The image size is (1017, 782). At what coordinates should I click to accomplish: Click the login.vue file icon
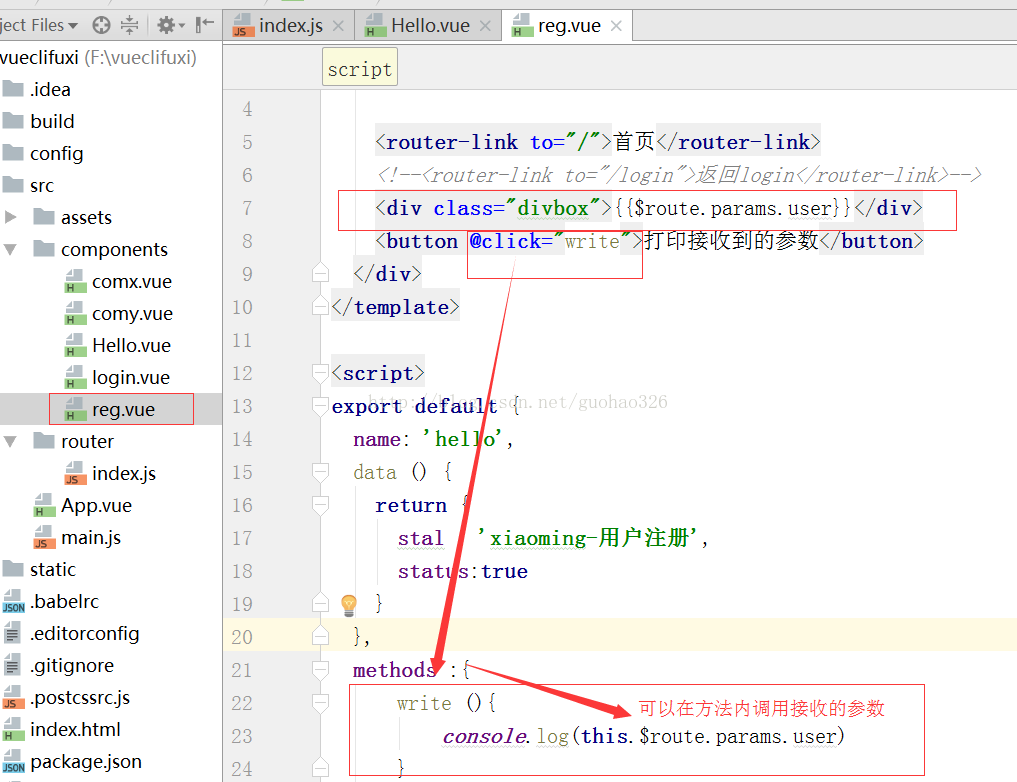(x=75, y=377)
